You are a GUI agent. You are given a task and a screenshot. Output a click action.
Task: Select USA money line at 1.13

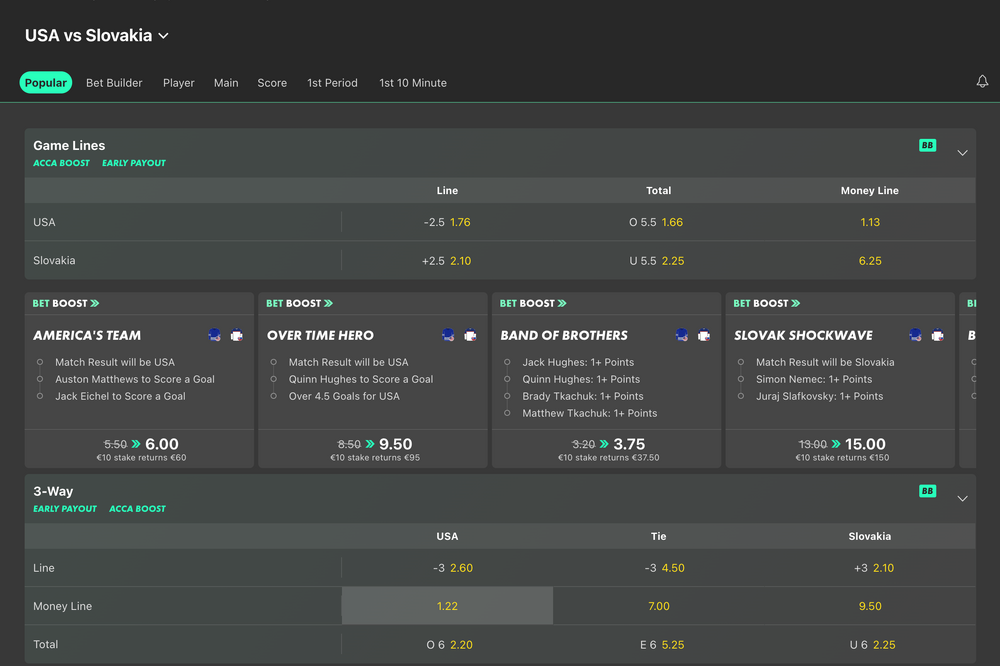coord(870,222)
